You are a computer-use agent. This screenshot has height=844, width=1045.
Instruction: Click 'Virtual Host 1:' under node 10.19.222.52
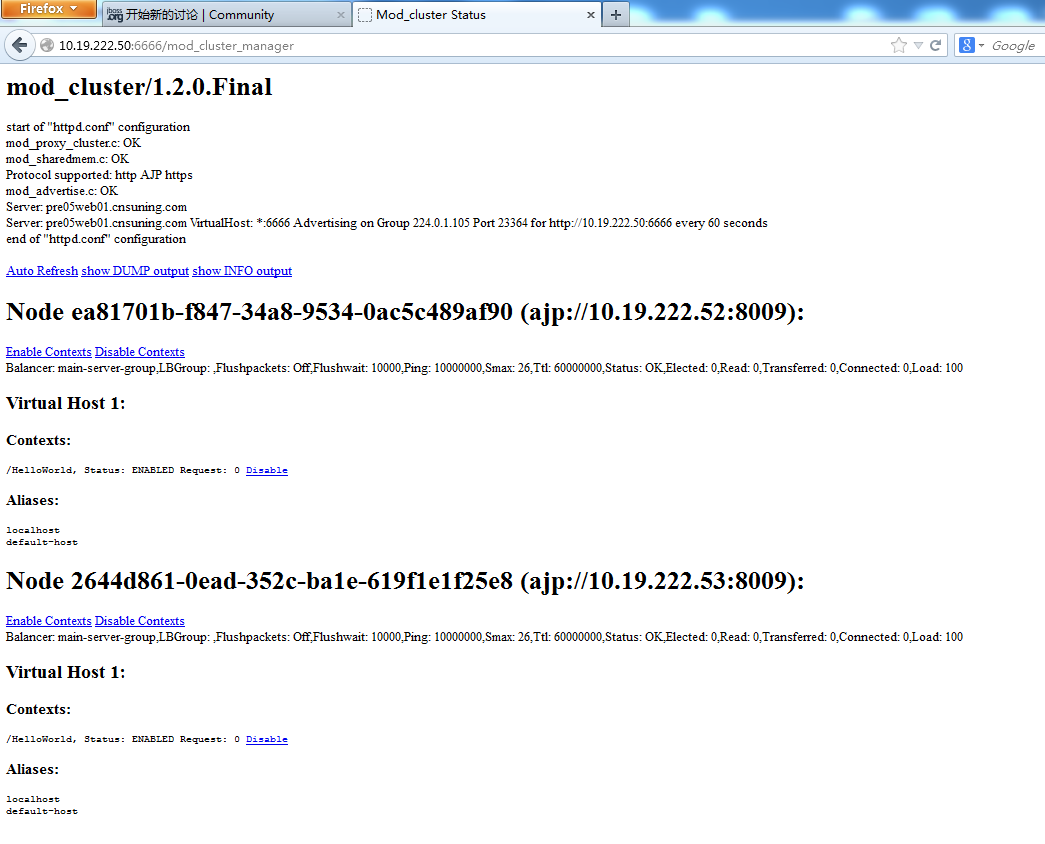[x=66, y=403]
